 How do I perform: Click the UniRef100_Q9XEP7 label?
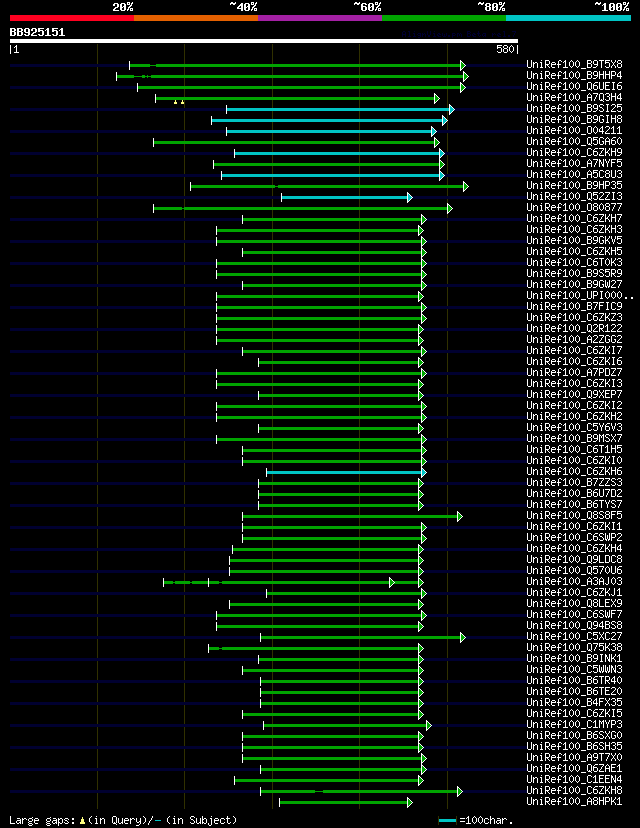pyautogui.click(x=574, y=394)
